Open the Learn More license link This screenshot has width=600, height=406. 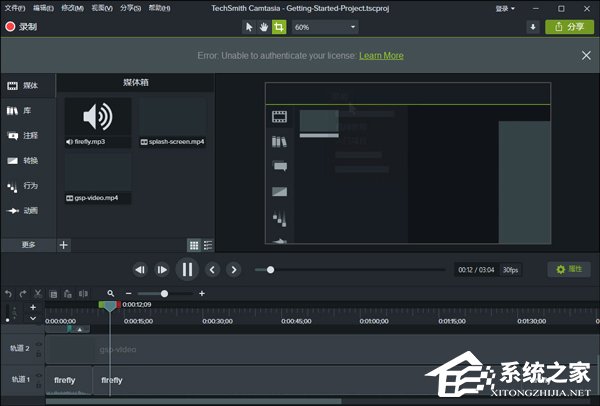click(x=381, y=56)
